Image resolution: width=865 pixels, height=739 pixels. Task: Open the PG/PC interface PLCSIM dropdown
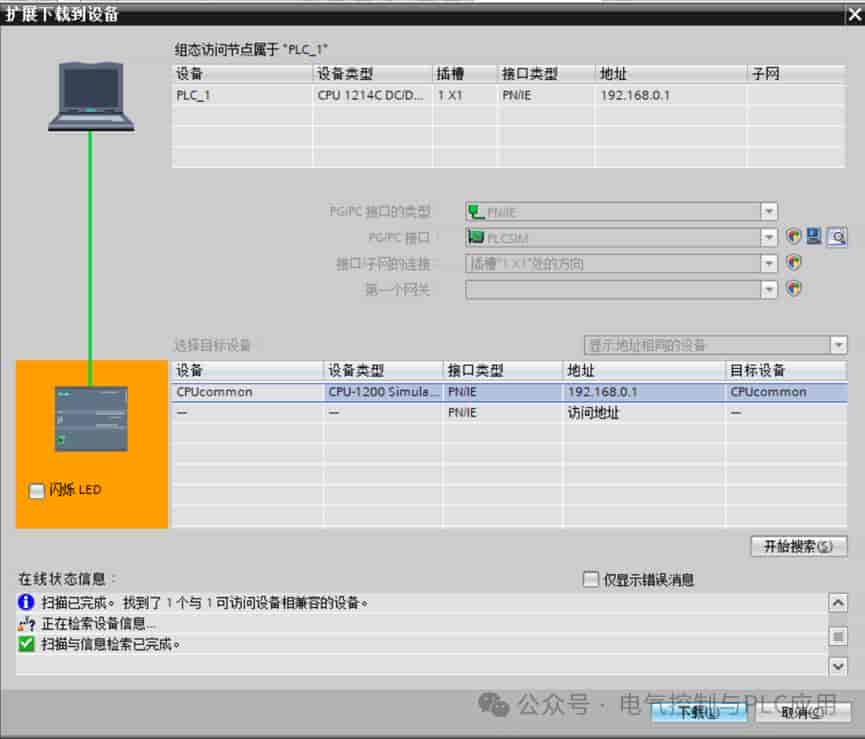point(768,238)
